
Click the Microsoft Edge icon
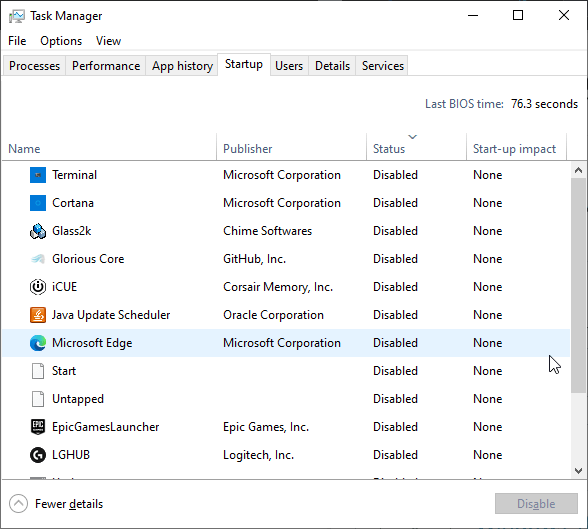point(38,343)
